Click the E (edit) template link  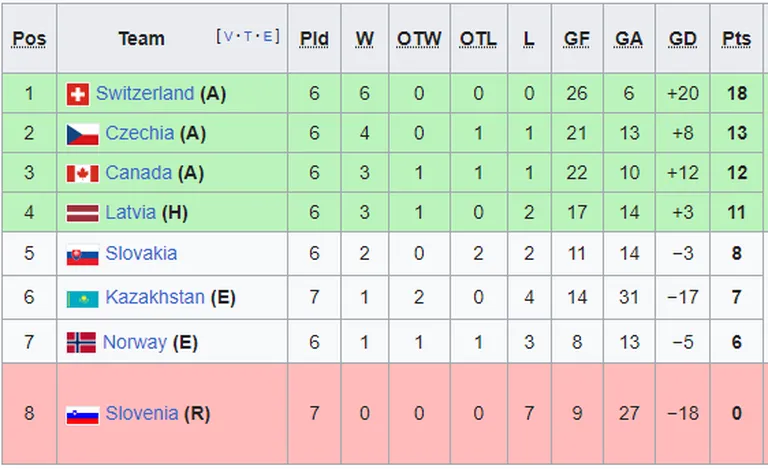(268, 37)
